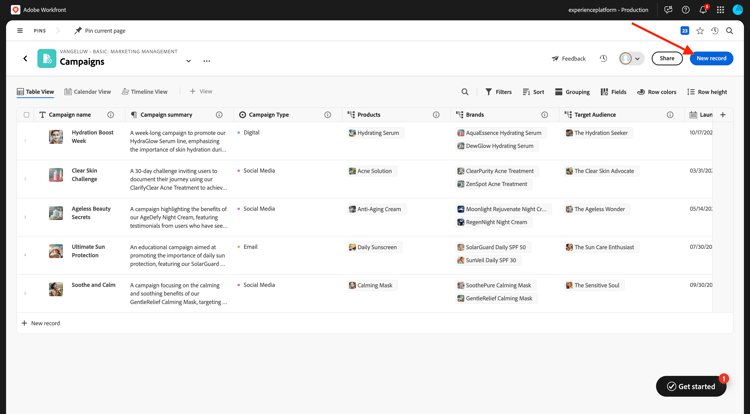Open the Grouping options
Viewport: 750px width, 414px height.
[x=572, y=92]
